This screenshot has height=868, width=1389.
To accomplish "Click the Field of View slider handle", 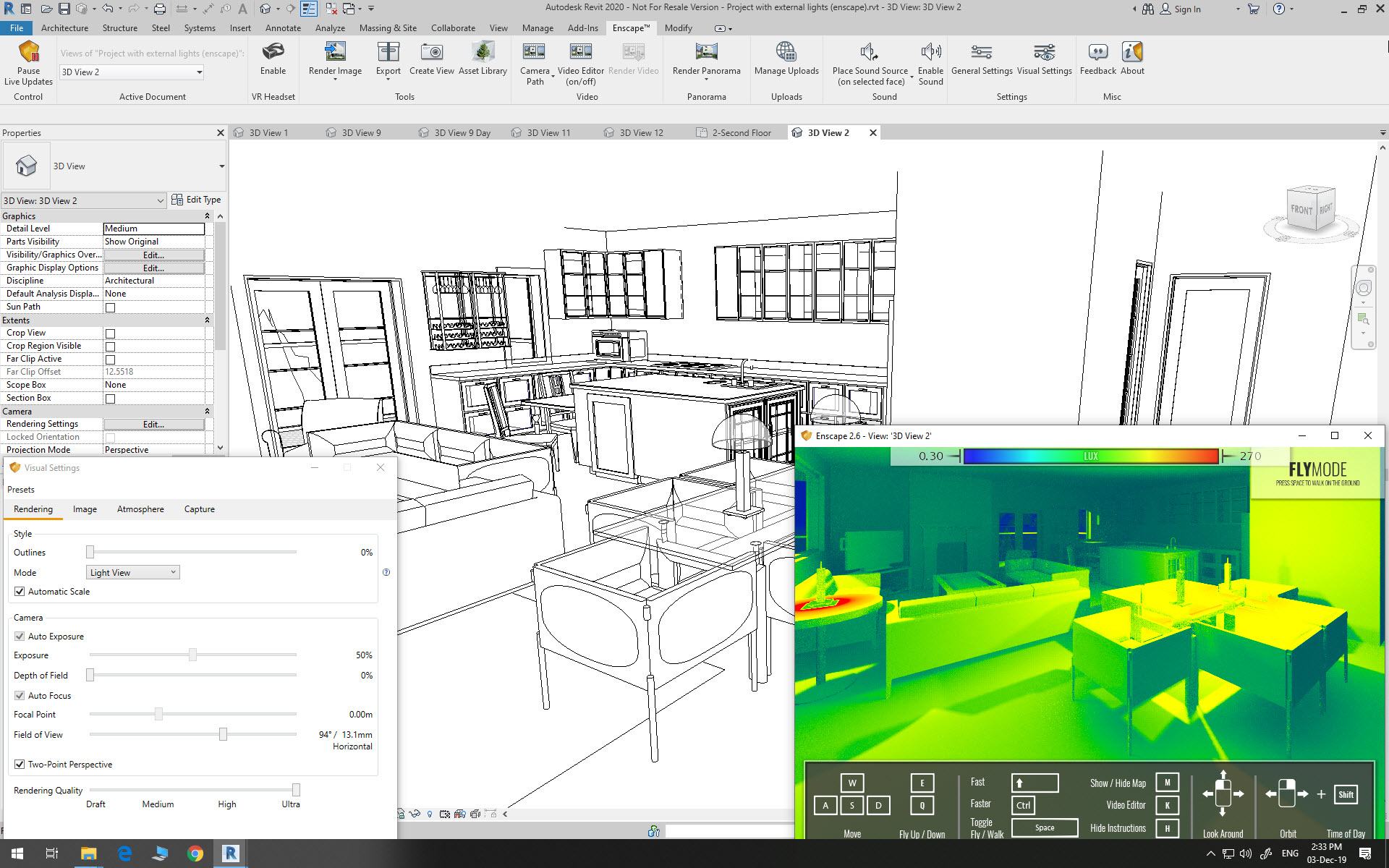I will tap(223, 735).
